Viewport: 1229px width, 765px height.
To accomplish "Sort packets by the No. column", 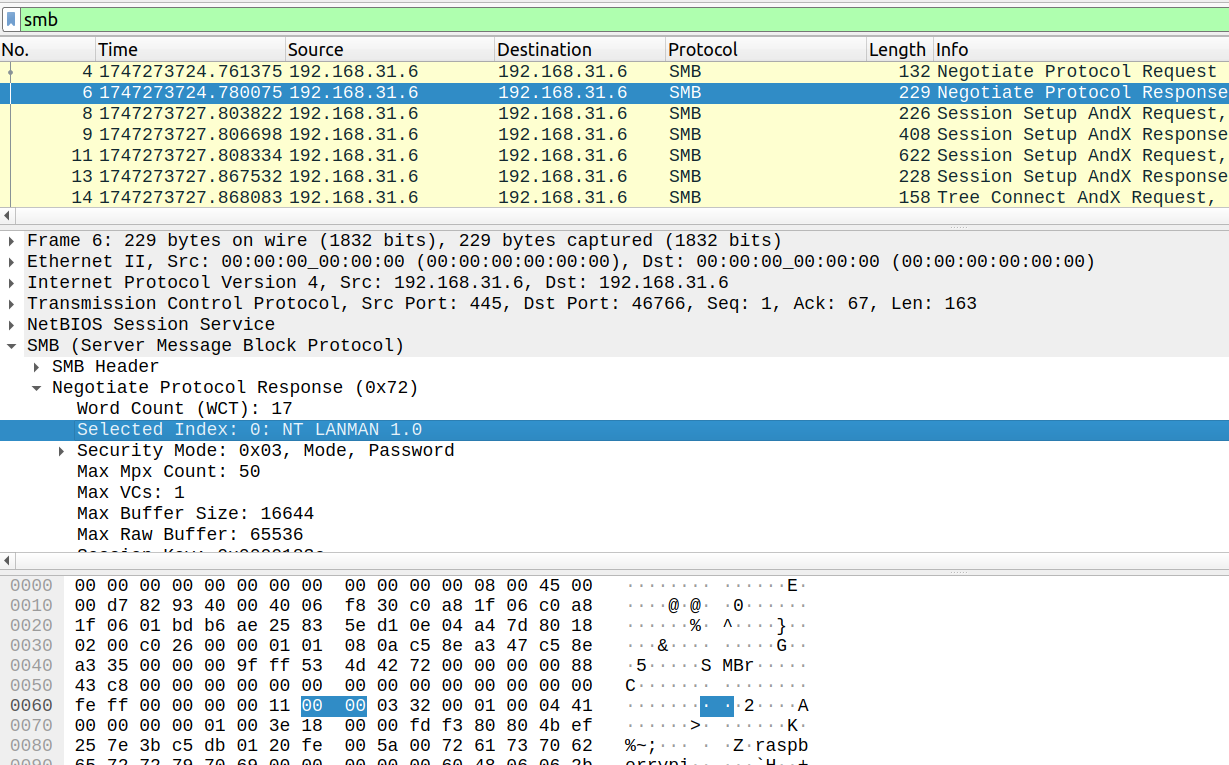I will [48, 50].
